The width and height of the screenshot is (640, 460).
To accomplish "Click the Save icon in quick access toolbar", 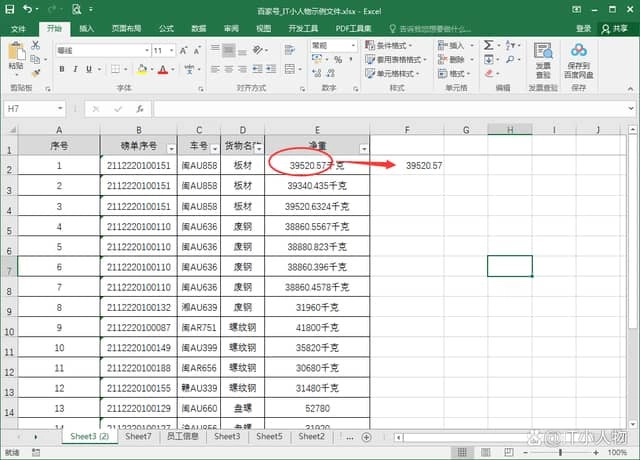I will coord(9,8).
